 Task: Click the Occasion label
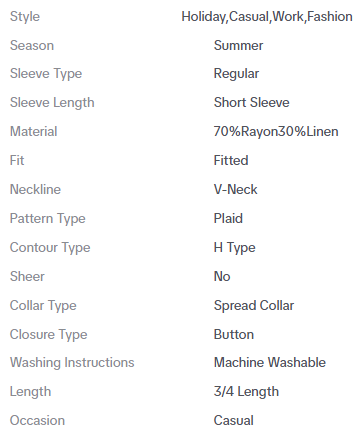37,420
